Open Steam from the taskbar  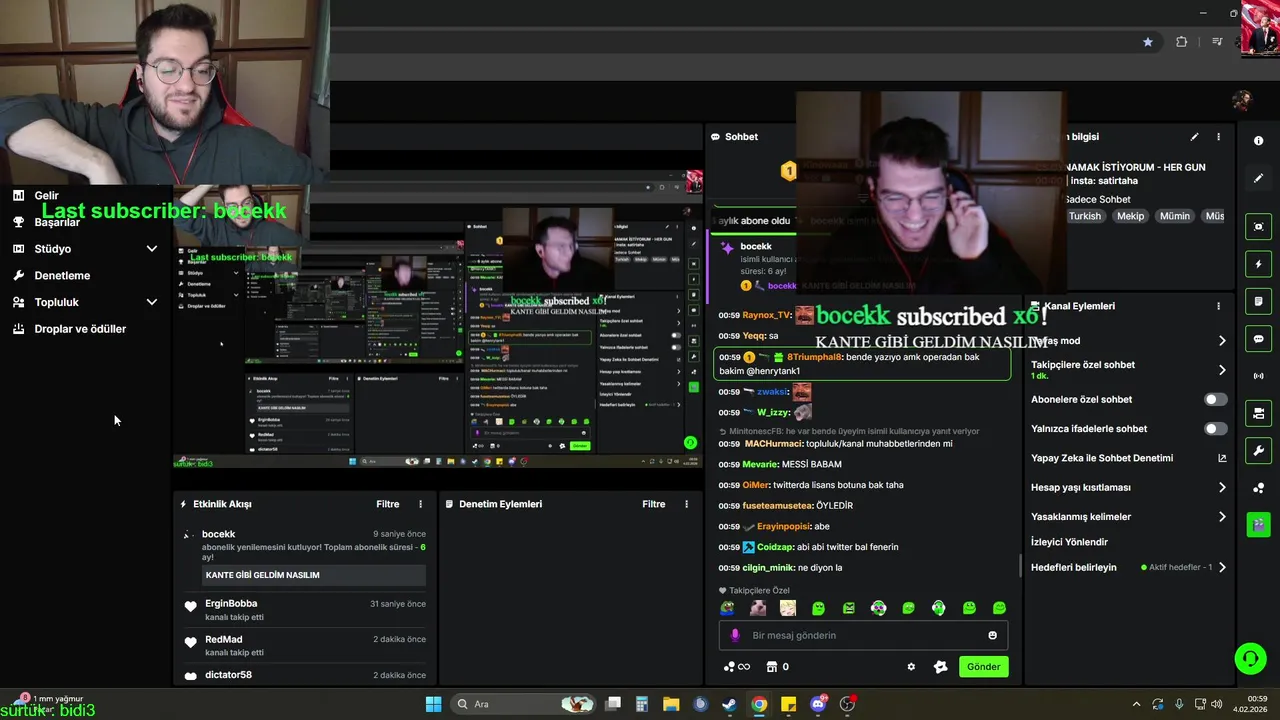pos(730,704)
